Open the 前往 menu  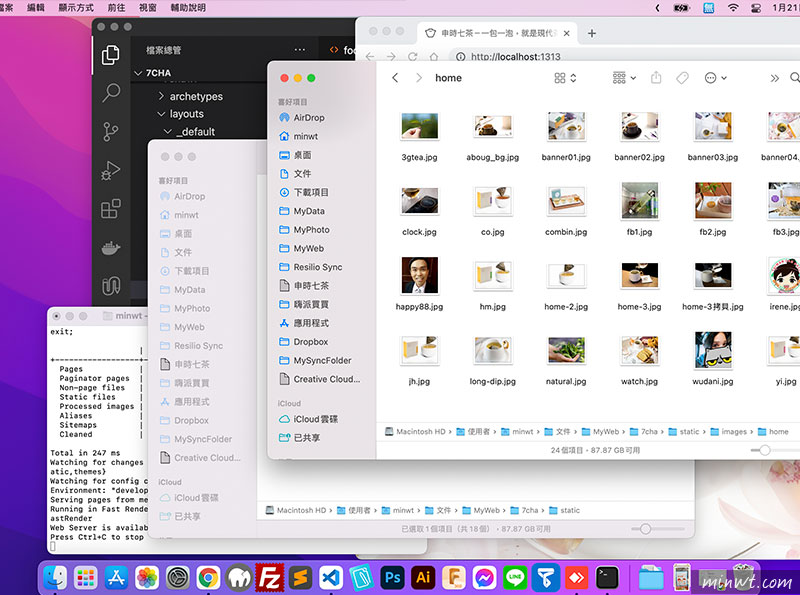[116, 8]
